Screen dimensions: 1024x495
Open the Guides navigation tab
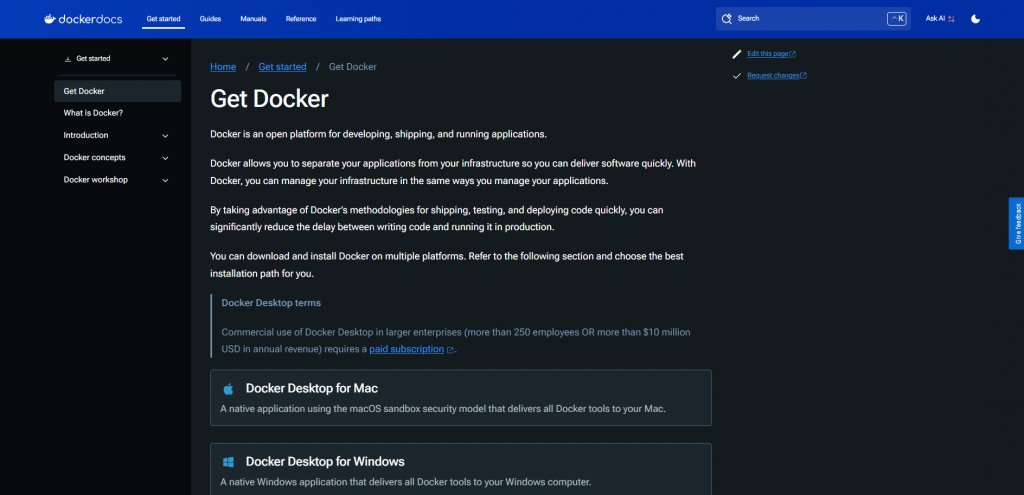coord(210,19)
